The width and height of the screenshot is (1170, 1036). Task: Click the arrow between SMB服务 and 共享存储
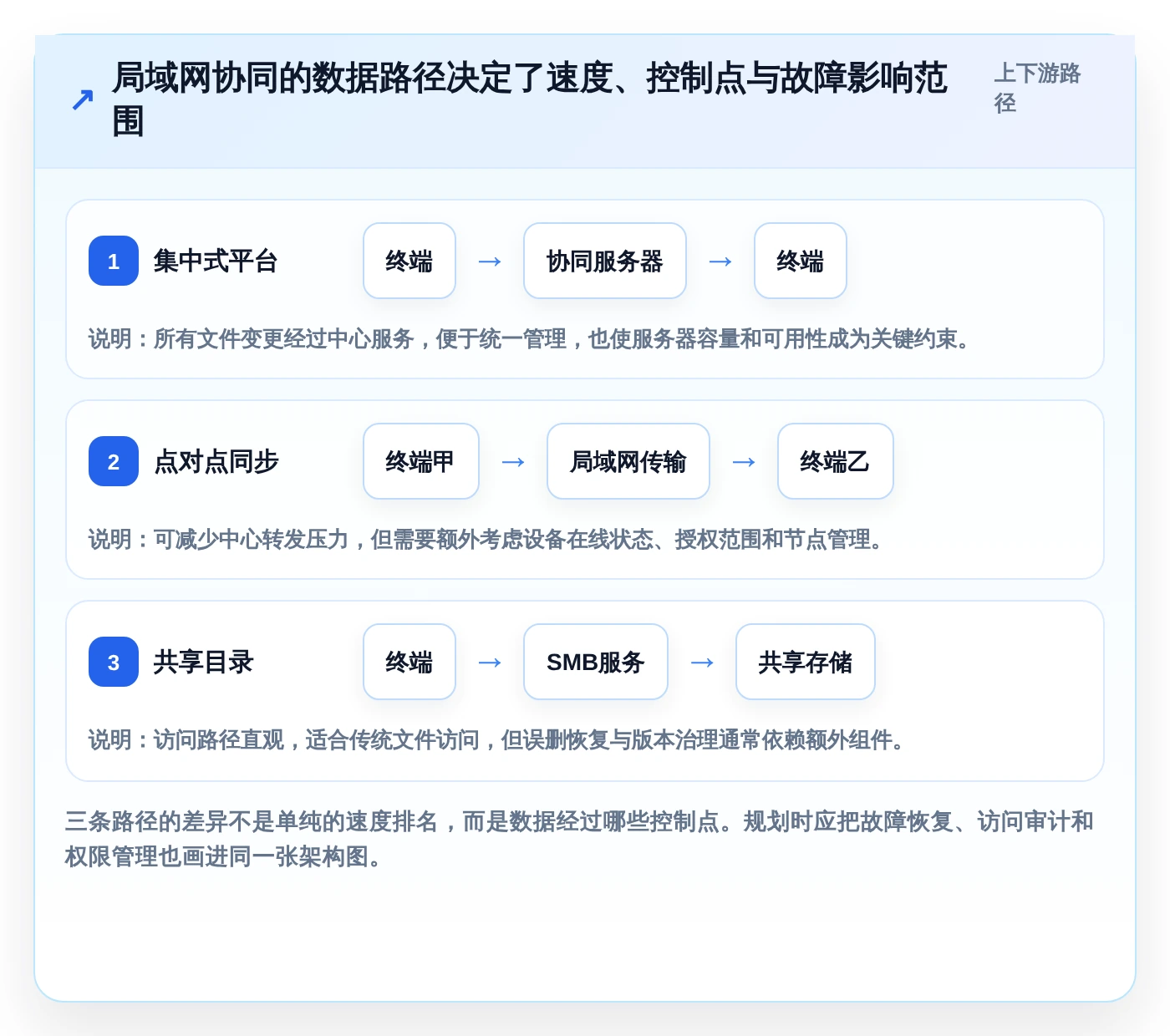tap(702, 663)
